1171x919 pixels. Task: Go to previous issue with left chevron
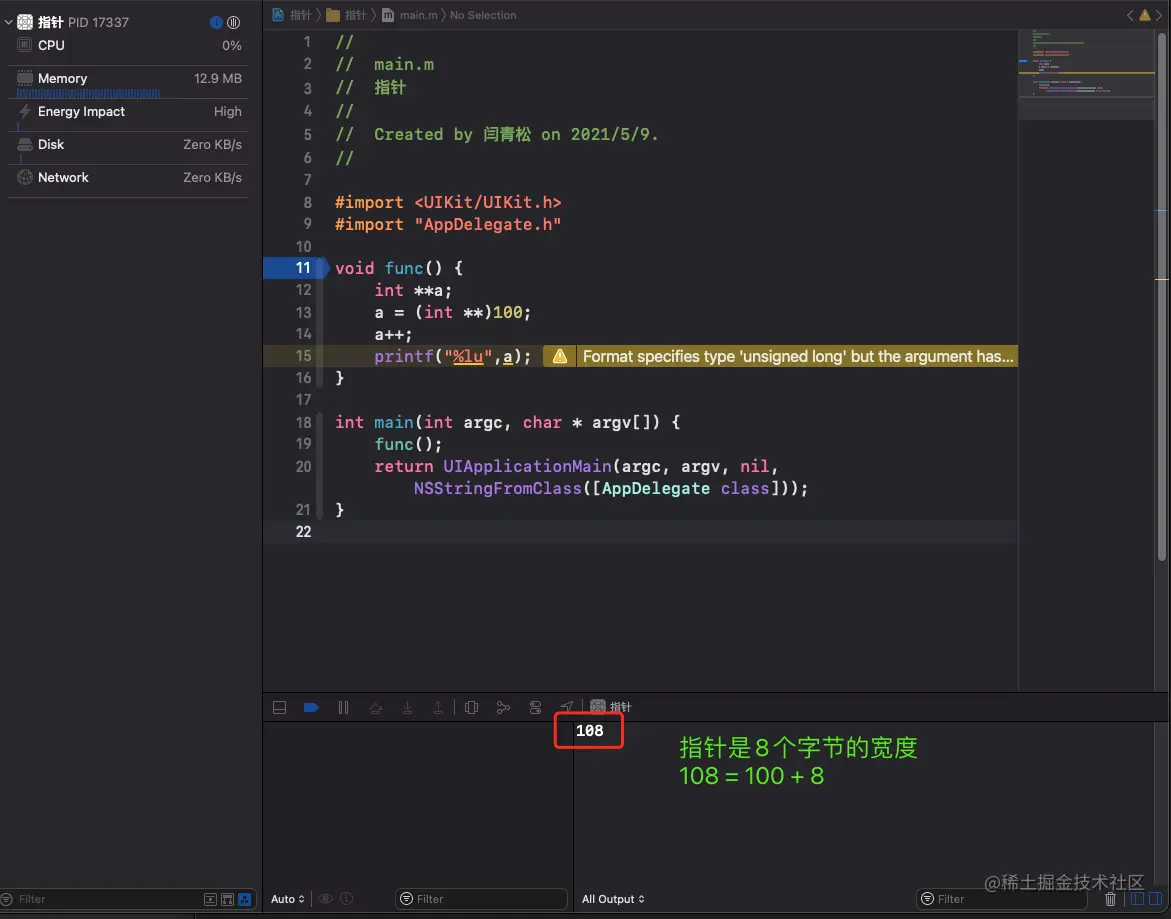(x=1129, y=15)
